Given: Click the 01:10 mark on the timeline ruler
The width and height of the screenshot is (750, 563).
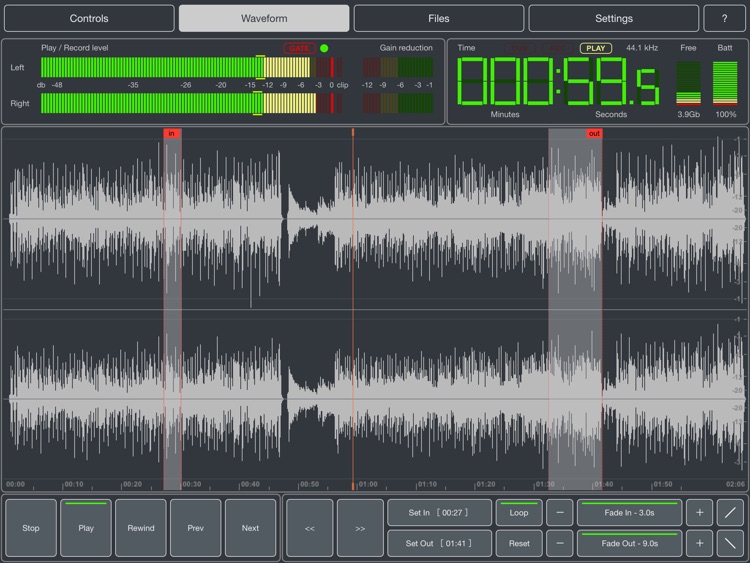Looking at the screenshot, I should 427,484.
